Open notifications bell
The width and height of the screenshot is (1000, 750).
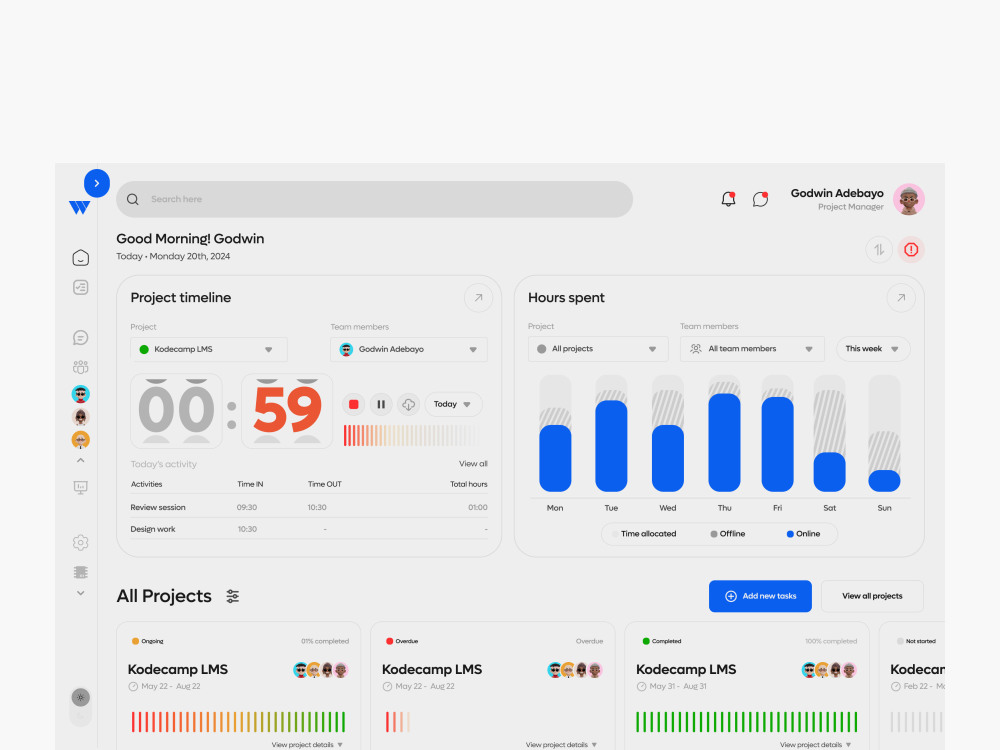pos(728,199)
